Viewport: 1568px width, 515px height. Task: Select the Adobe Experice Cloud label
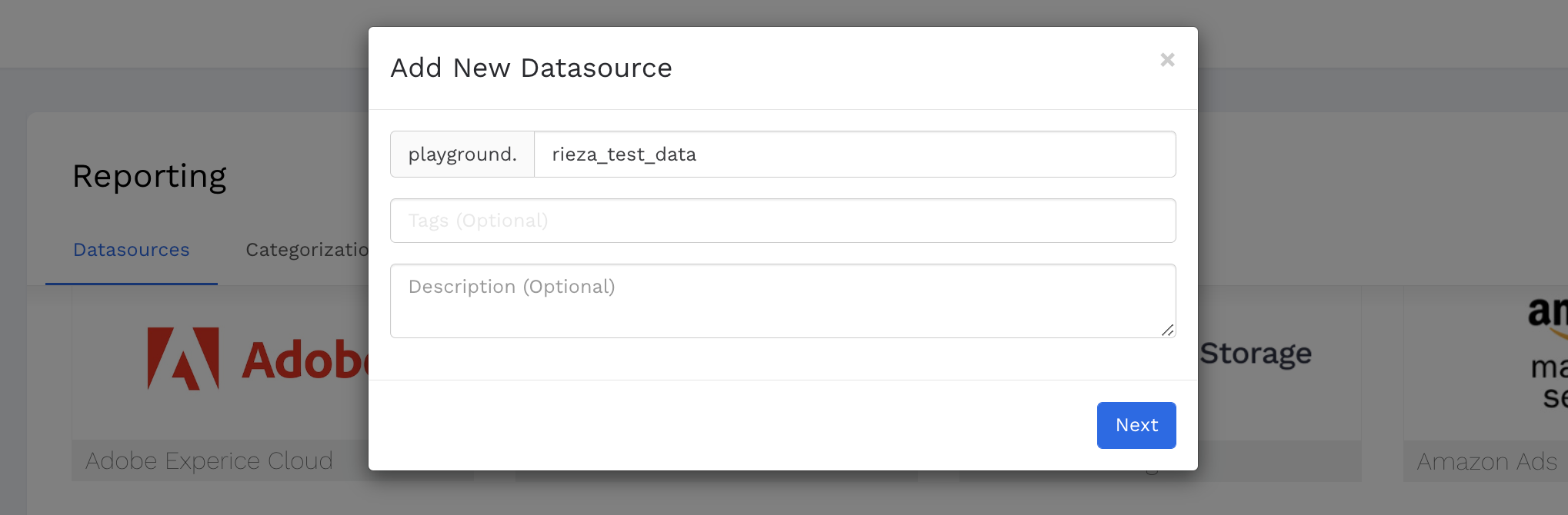coord(209,461)
